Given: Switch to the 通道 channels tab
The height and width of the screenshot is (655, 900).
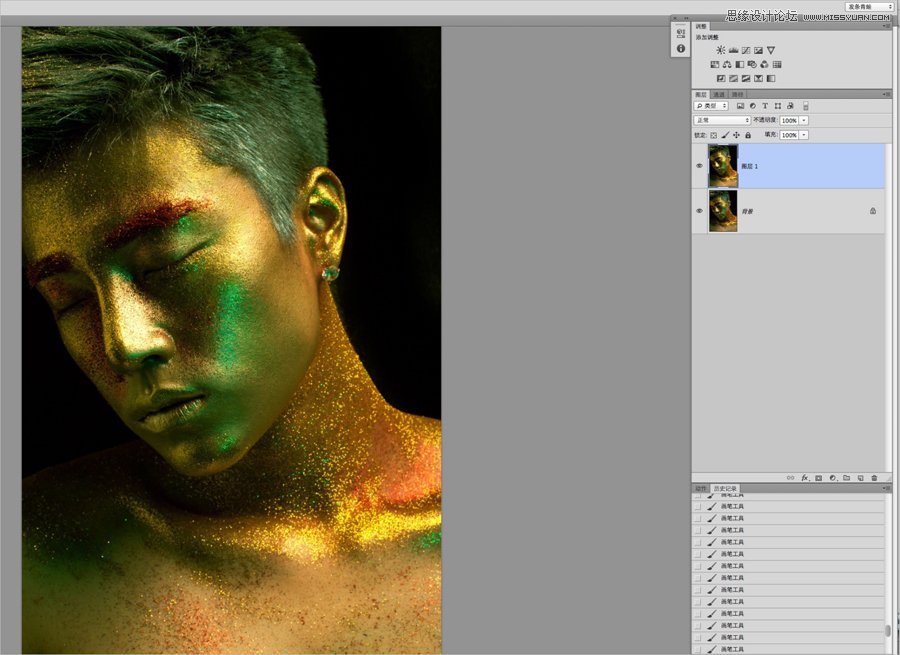Looking at the screenshot, I should [x=719, y=95].
